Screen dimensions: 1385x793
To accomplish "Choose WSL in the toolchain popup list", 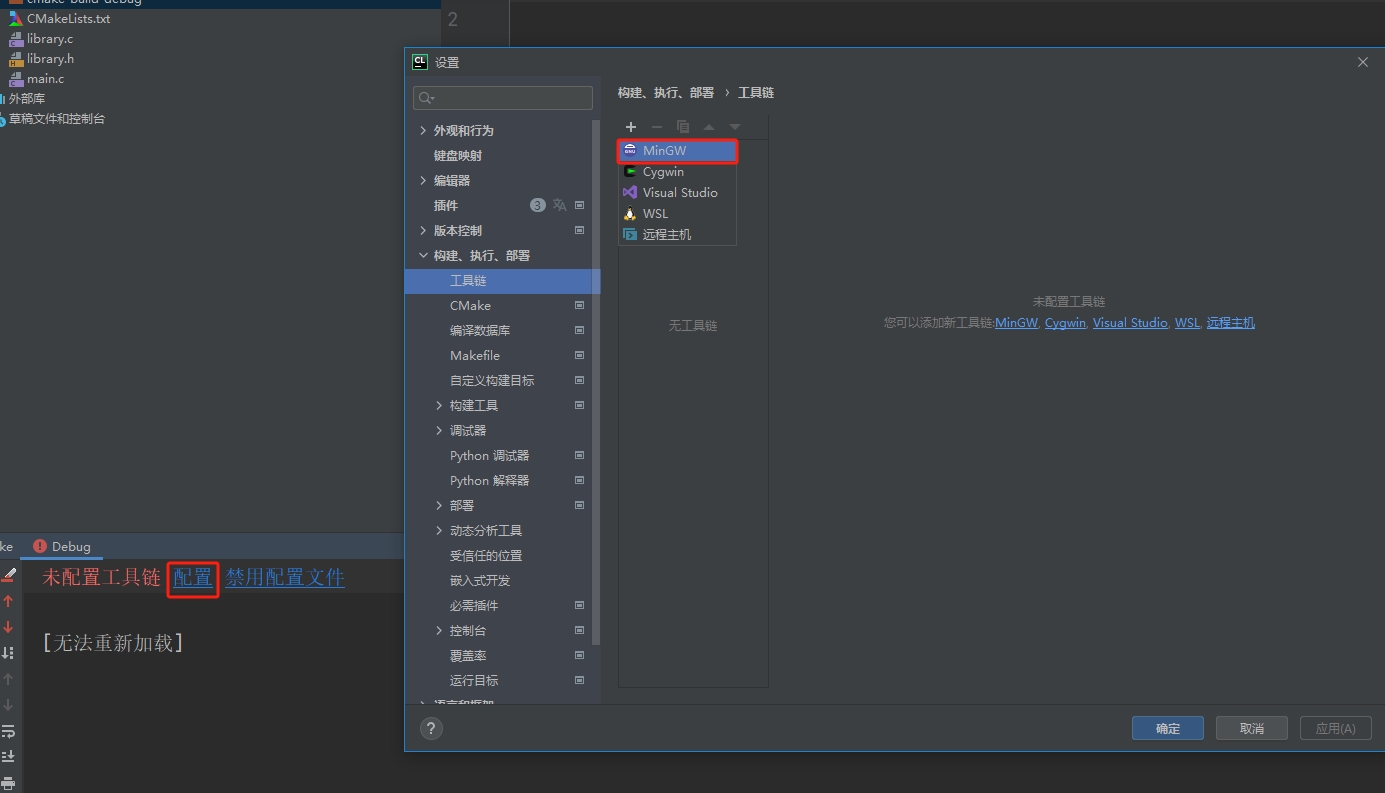I will pyautogui.click(x=655, y=214).
